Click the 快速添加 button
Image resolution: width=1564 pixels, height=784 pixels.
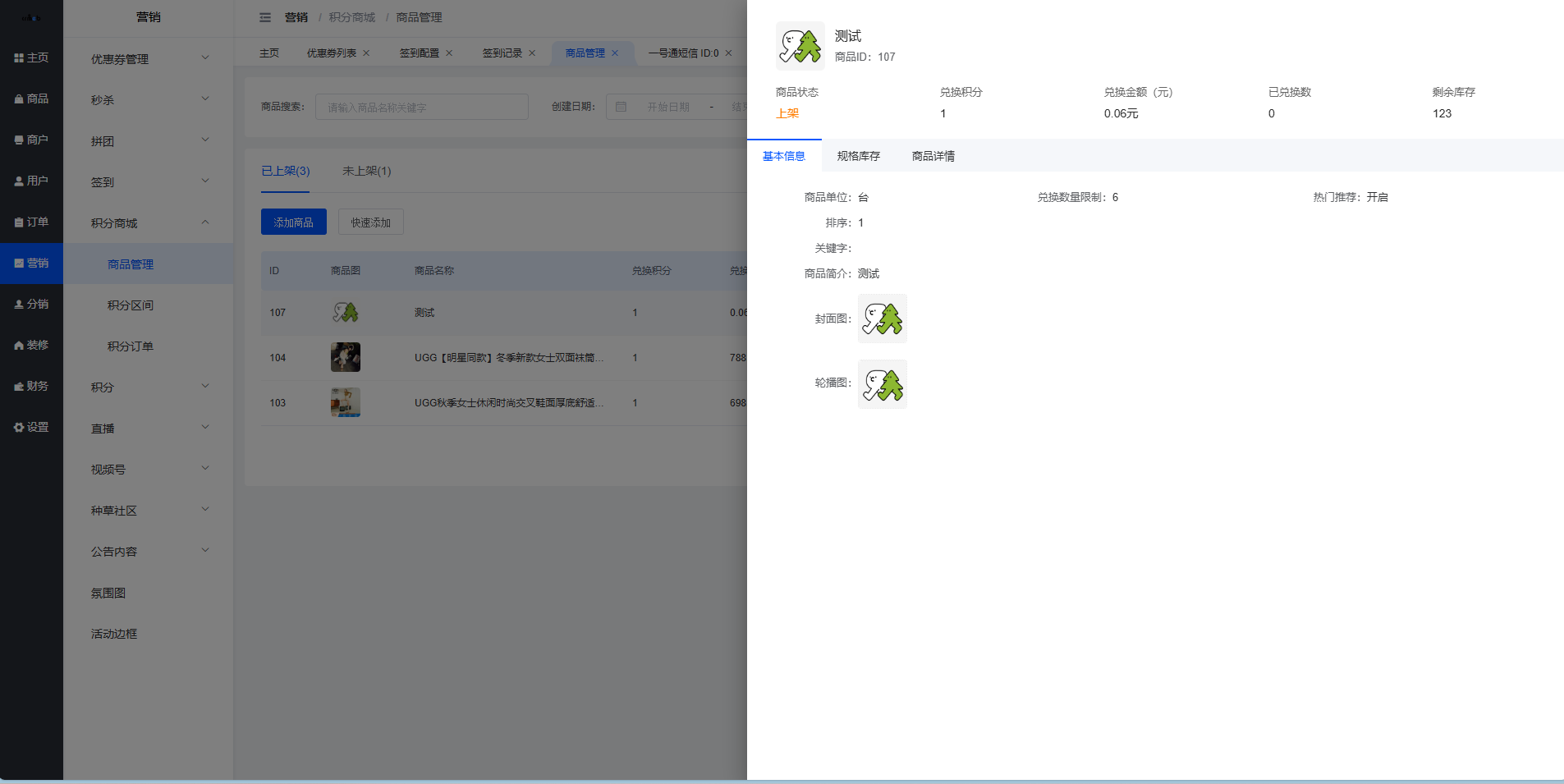(370, 222)
